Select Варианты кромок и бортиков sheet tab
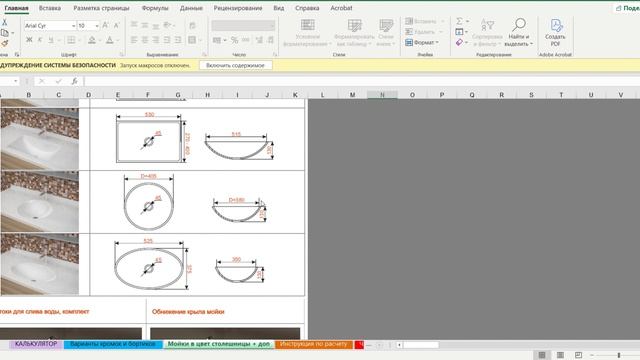 coord(113,344)
